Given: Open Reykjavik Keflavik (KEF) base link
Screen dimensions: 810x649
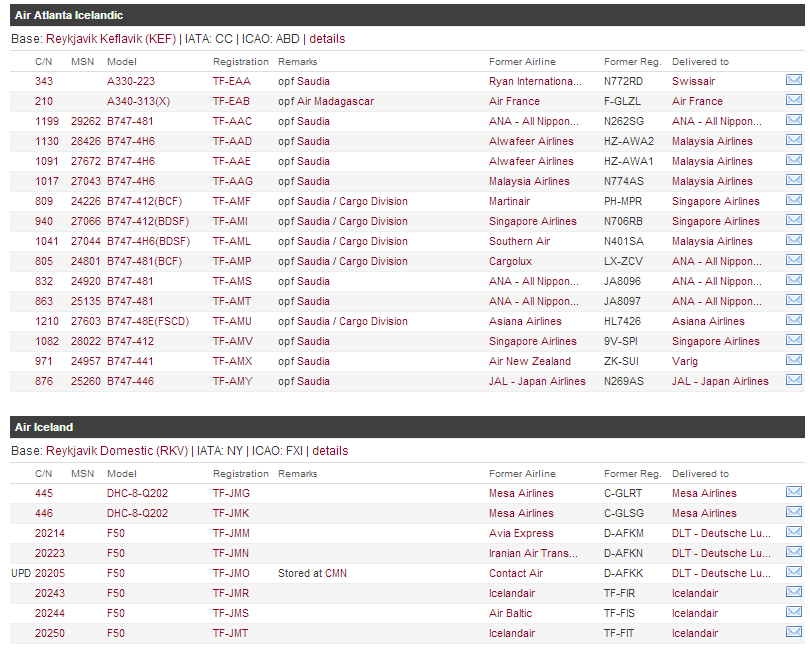Looking at the screenshot, I should pyautogui.click(x=111, y=39).
